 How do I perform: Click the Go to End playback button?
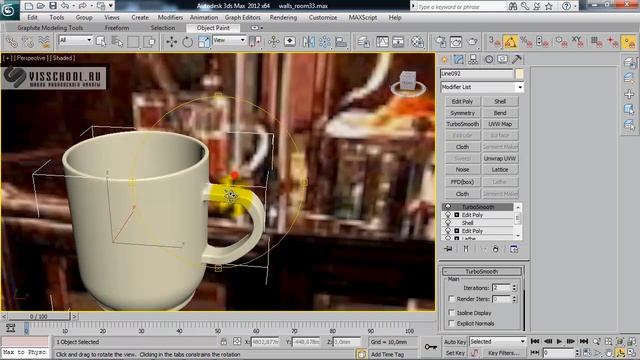tap(584, 341)
